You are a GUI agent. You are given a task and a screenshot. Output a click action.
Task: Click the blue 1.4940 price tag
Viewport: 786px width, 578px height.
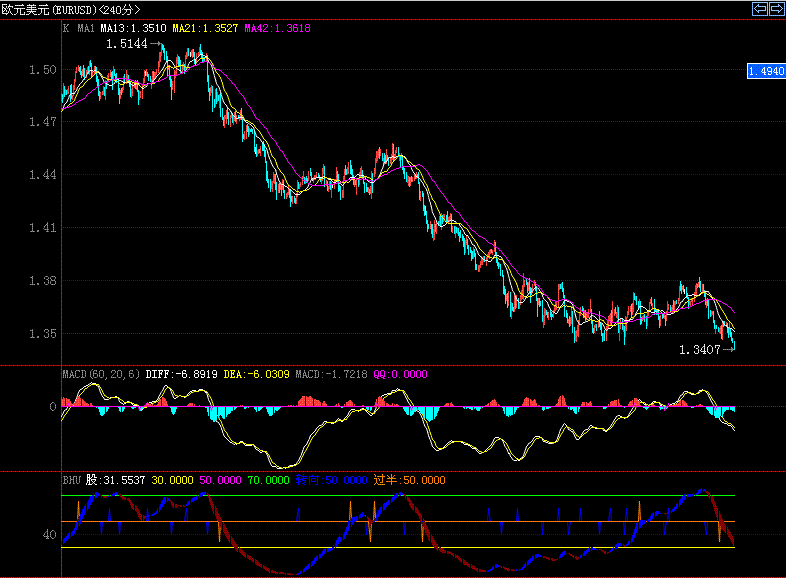[x=765, y=71]
